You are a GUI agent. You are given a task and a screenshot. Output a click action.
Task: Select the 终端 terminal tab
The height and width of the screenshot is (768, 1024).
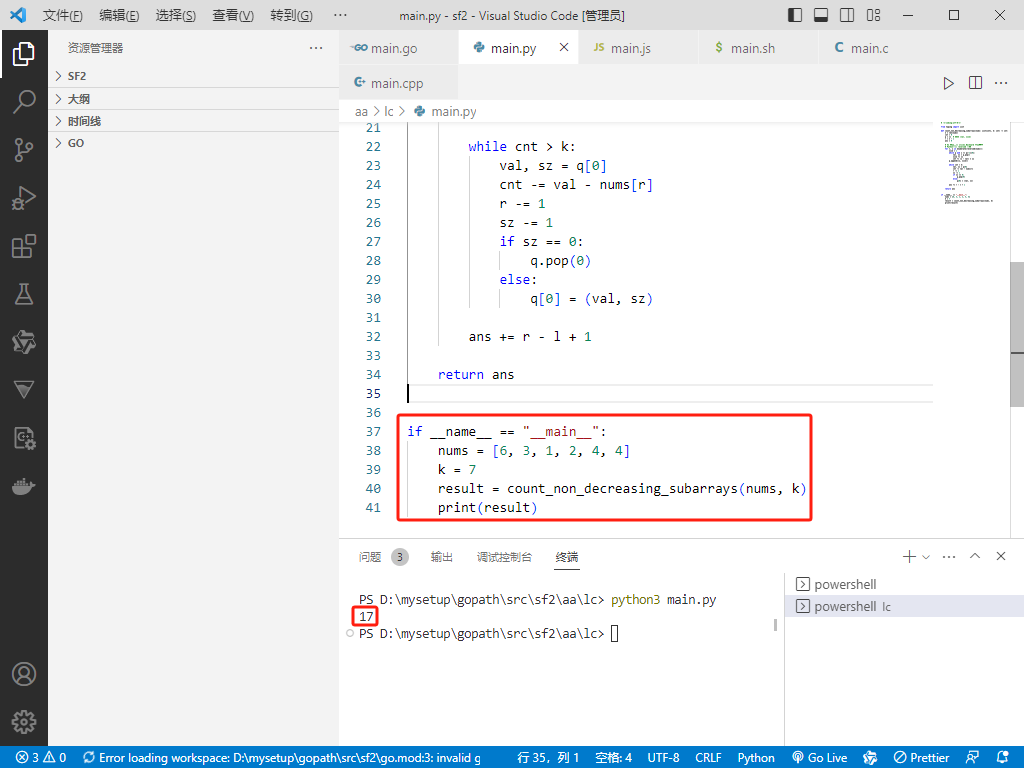coord(567,557)
